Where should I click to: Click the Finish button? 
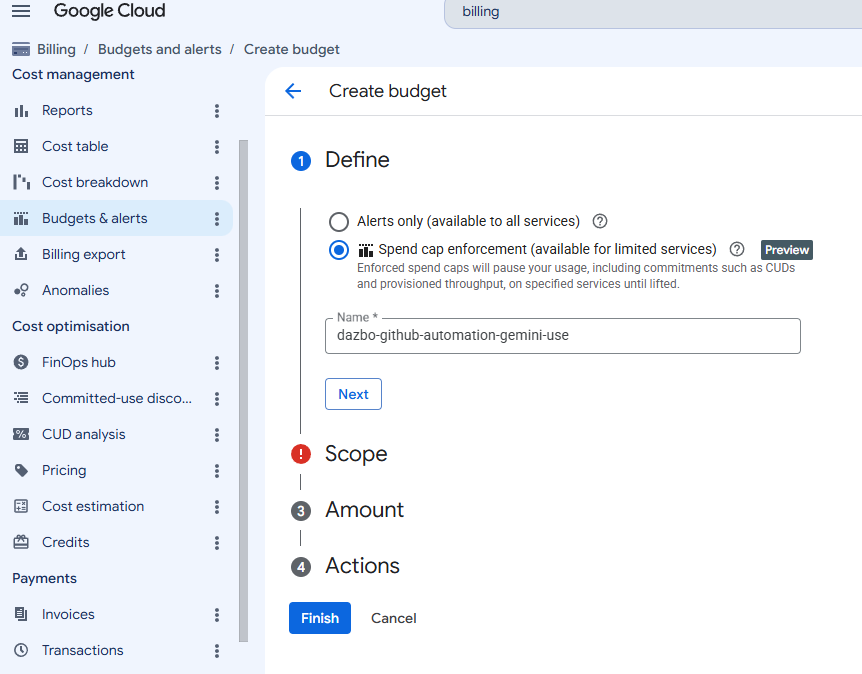coord(320,618)
